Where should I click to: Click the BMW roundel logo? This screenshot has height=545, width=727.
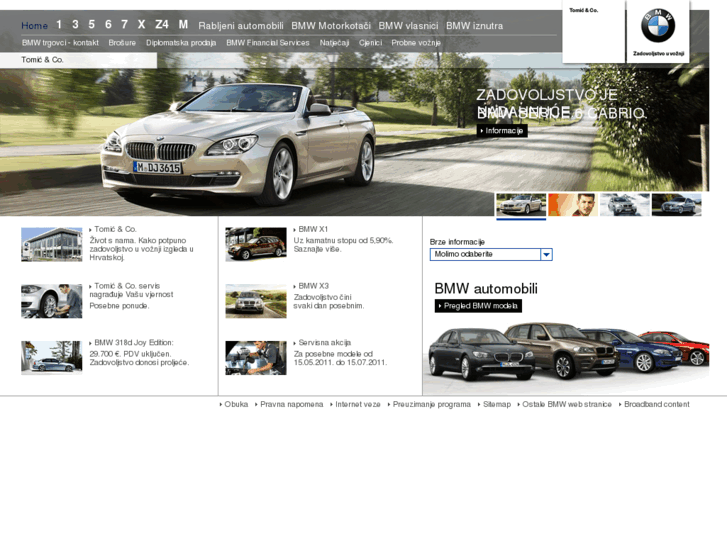tap(657, 26)
